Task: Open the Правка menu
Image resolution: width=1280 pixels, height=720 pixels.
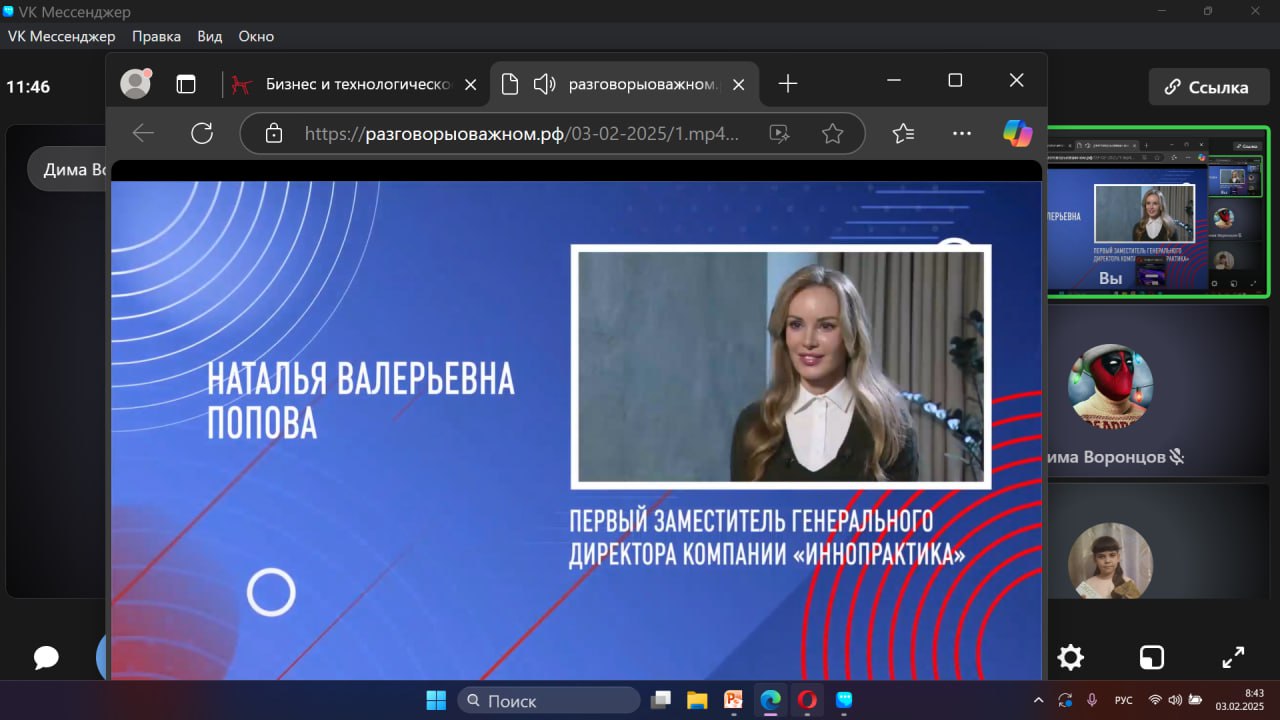Action: click(x=156, y=36)
